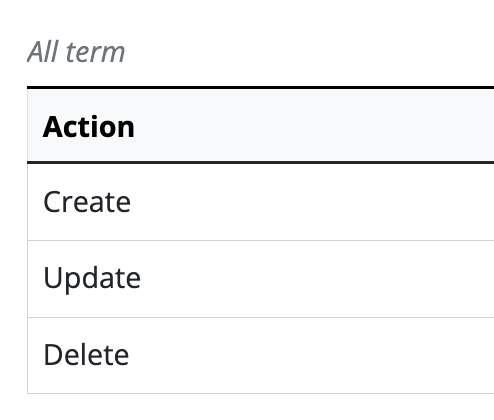Focus the last table row Delete
Viewport: 494px width, 420px height.
[261, 355]
